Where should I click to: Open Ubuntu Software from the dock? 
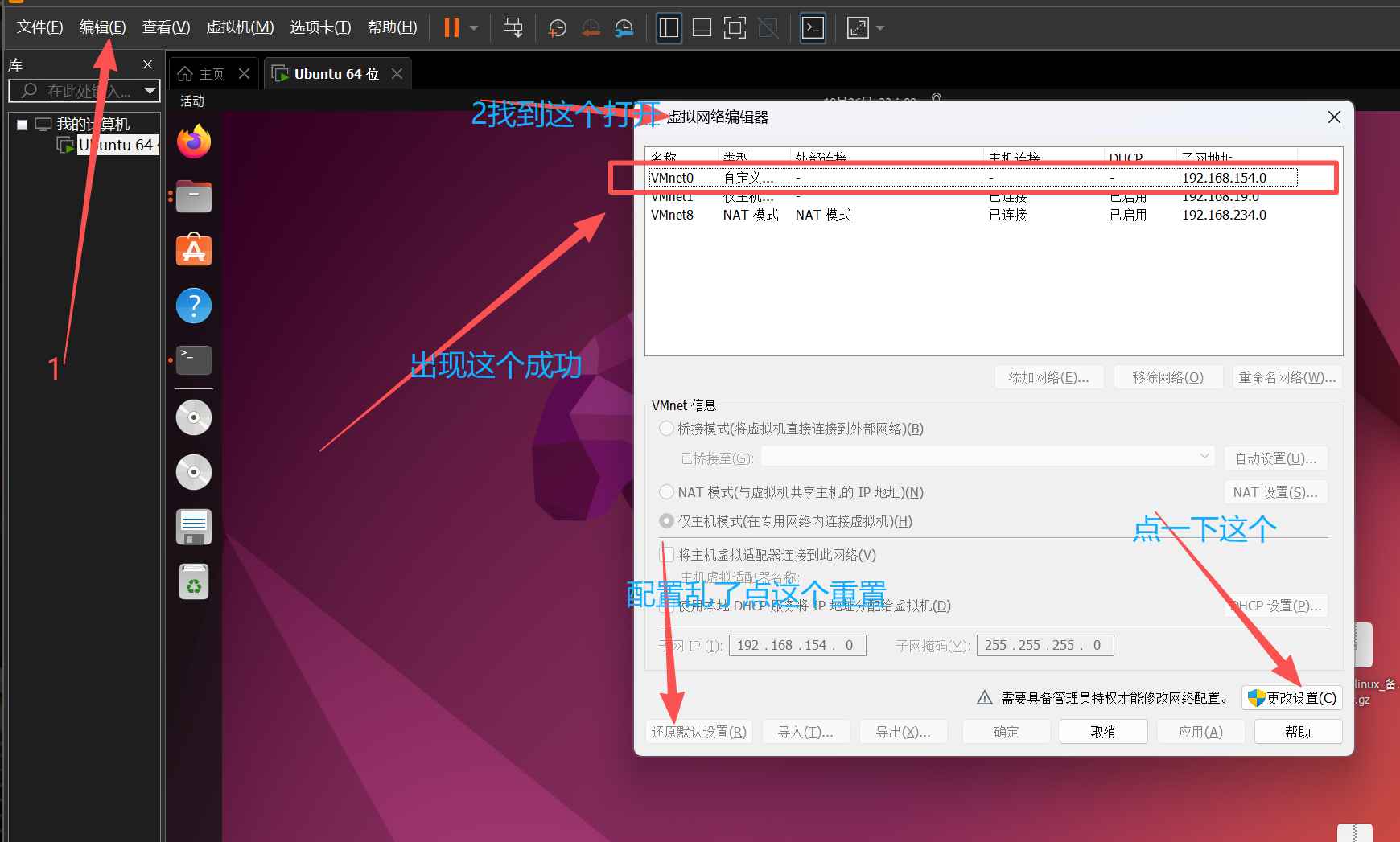pos(194,251)
